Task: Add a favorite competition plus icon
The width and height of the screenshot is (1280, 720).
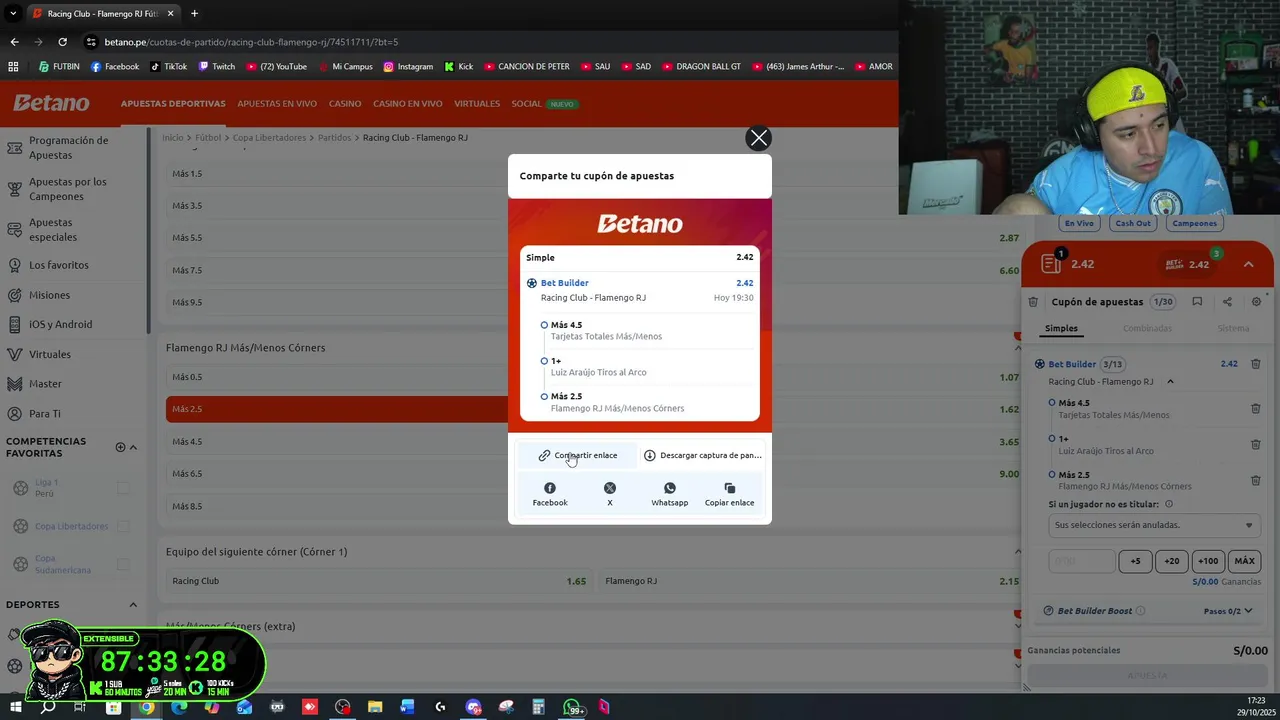Action: [120, 447]
